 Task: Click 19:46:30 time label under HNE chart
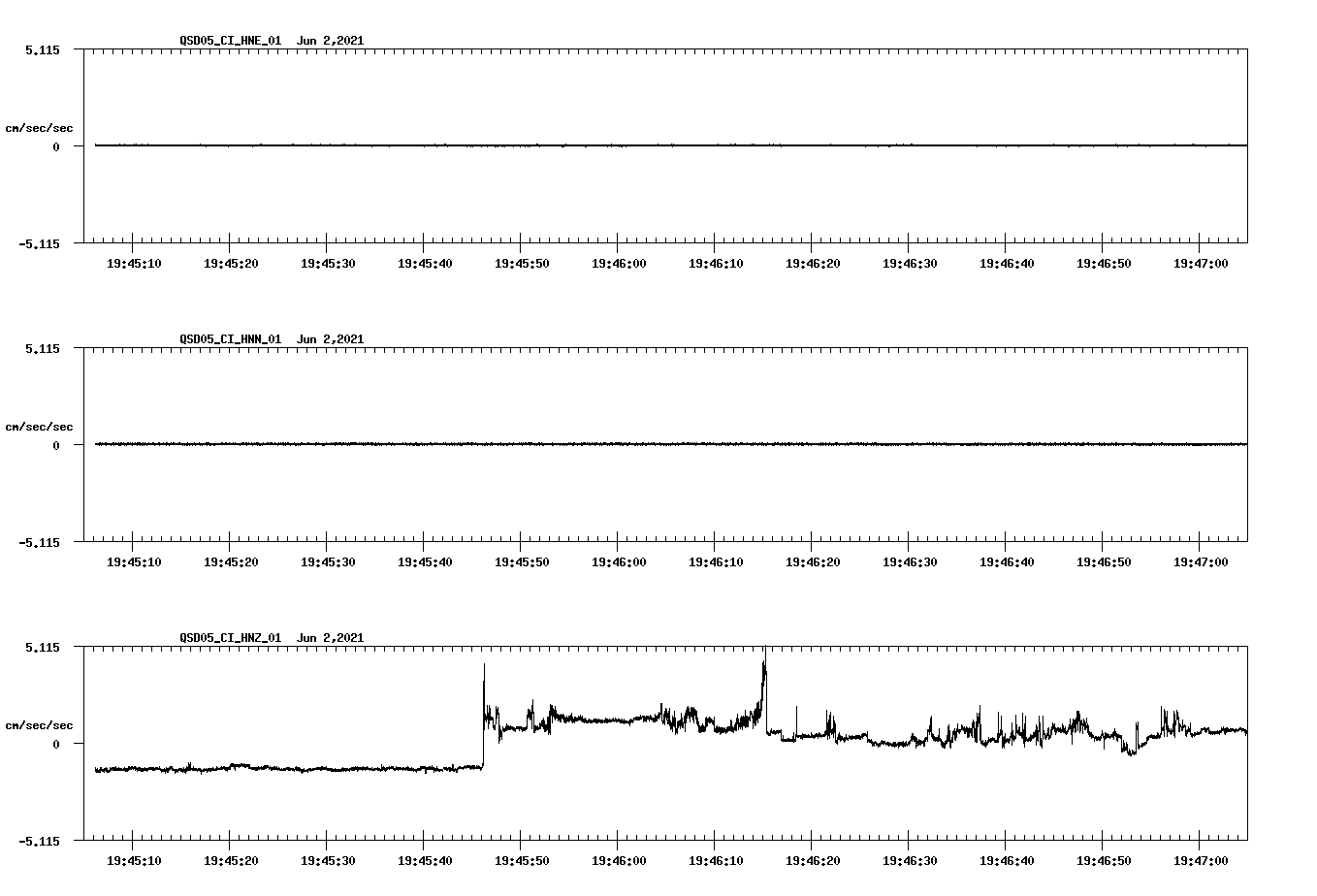910,264
